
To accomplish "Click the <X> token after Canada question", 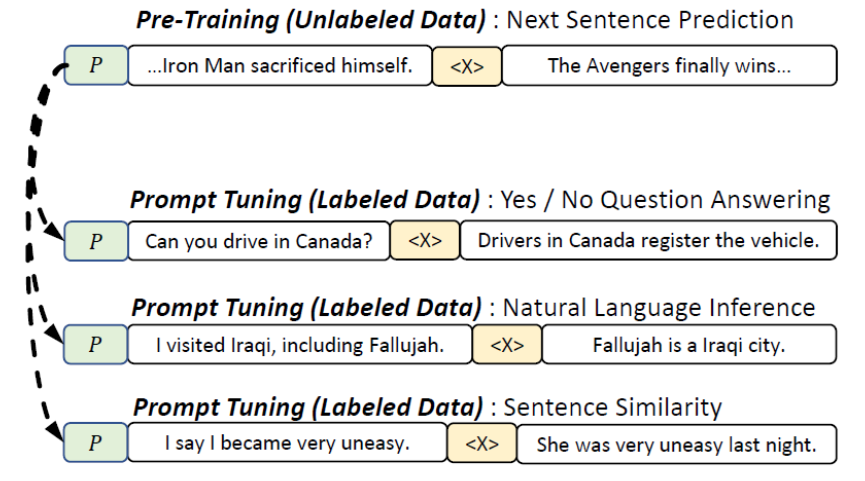I will pyautogui.click(x=425, y=240).
